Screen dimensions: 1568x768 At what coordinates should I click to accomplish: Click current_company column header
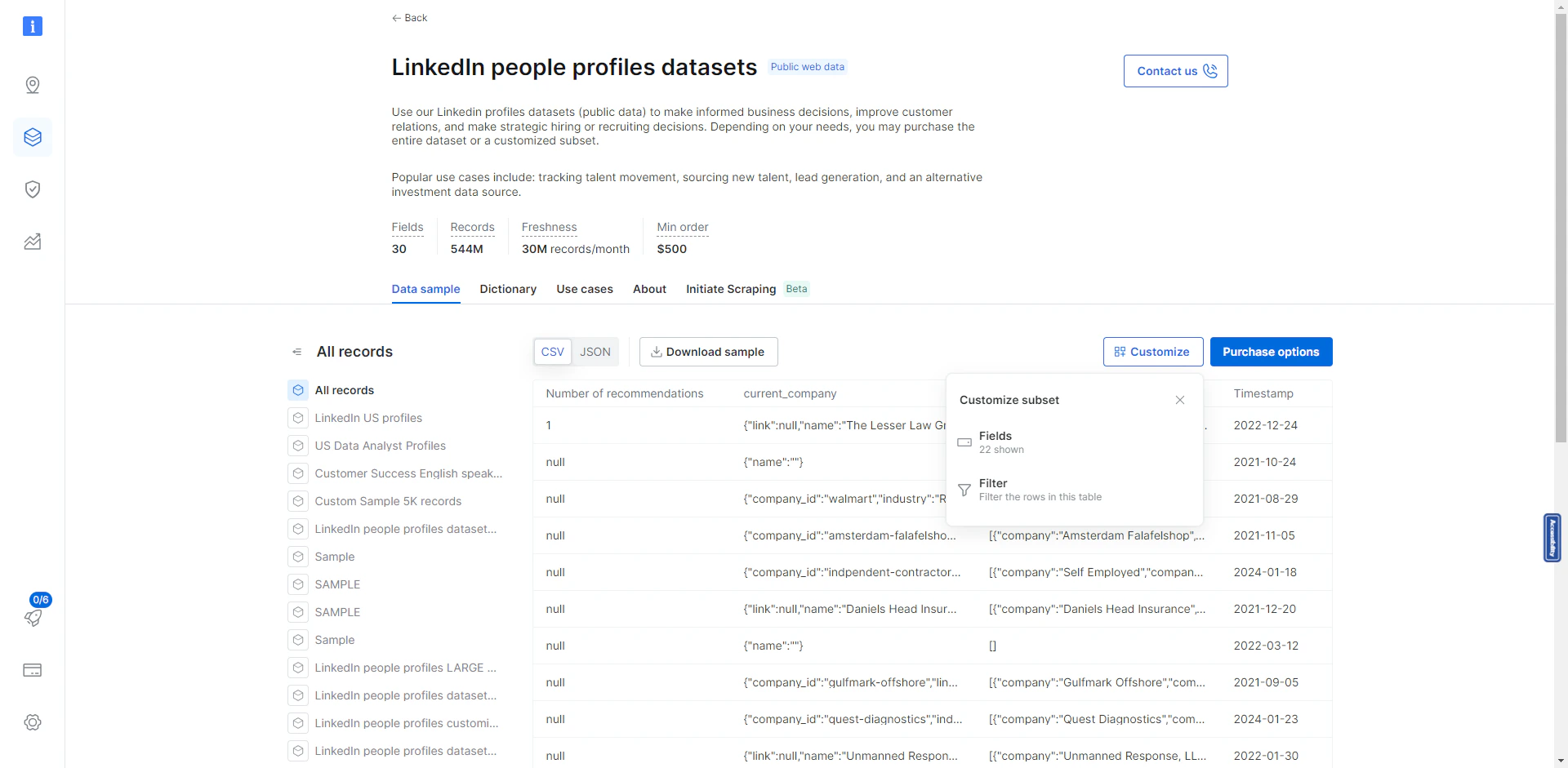[x=790, y=393]
